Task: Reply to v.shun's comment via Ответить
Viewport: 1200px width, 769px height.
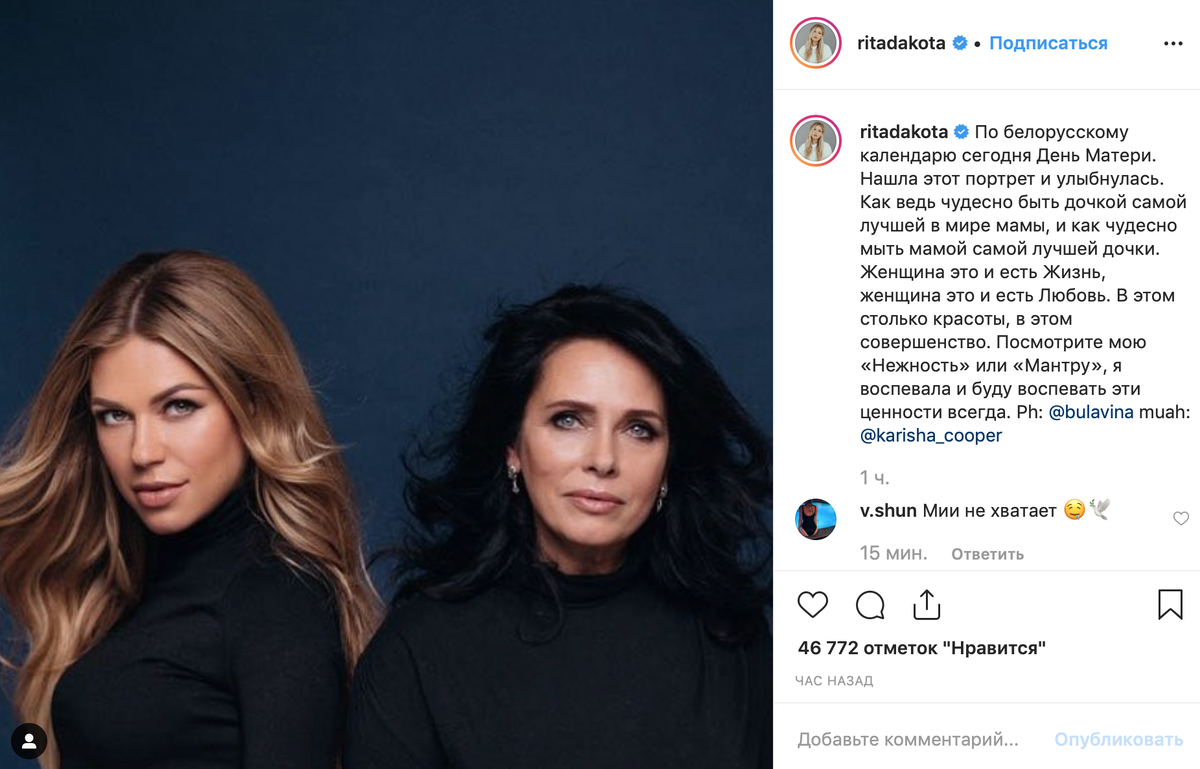Action: pos(987,553)
